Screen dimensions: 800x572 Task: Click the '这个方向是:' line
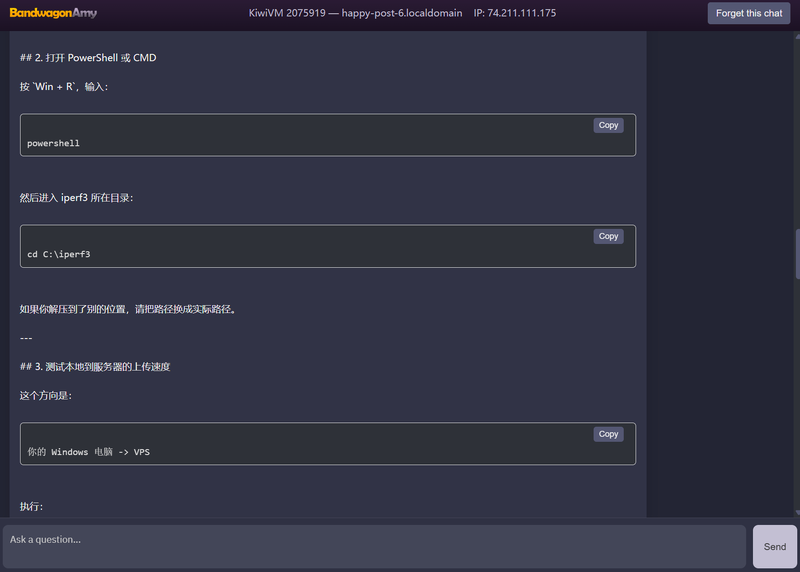[x=46, y=395]
